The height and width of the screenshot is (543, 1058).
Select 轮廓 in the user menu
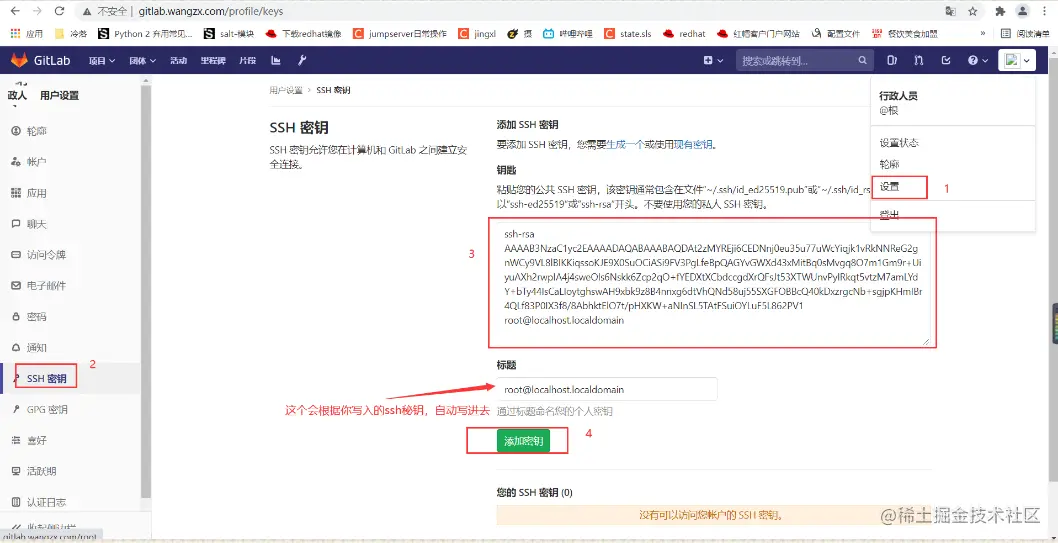click(x=889, y=164)
